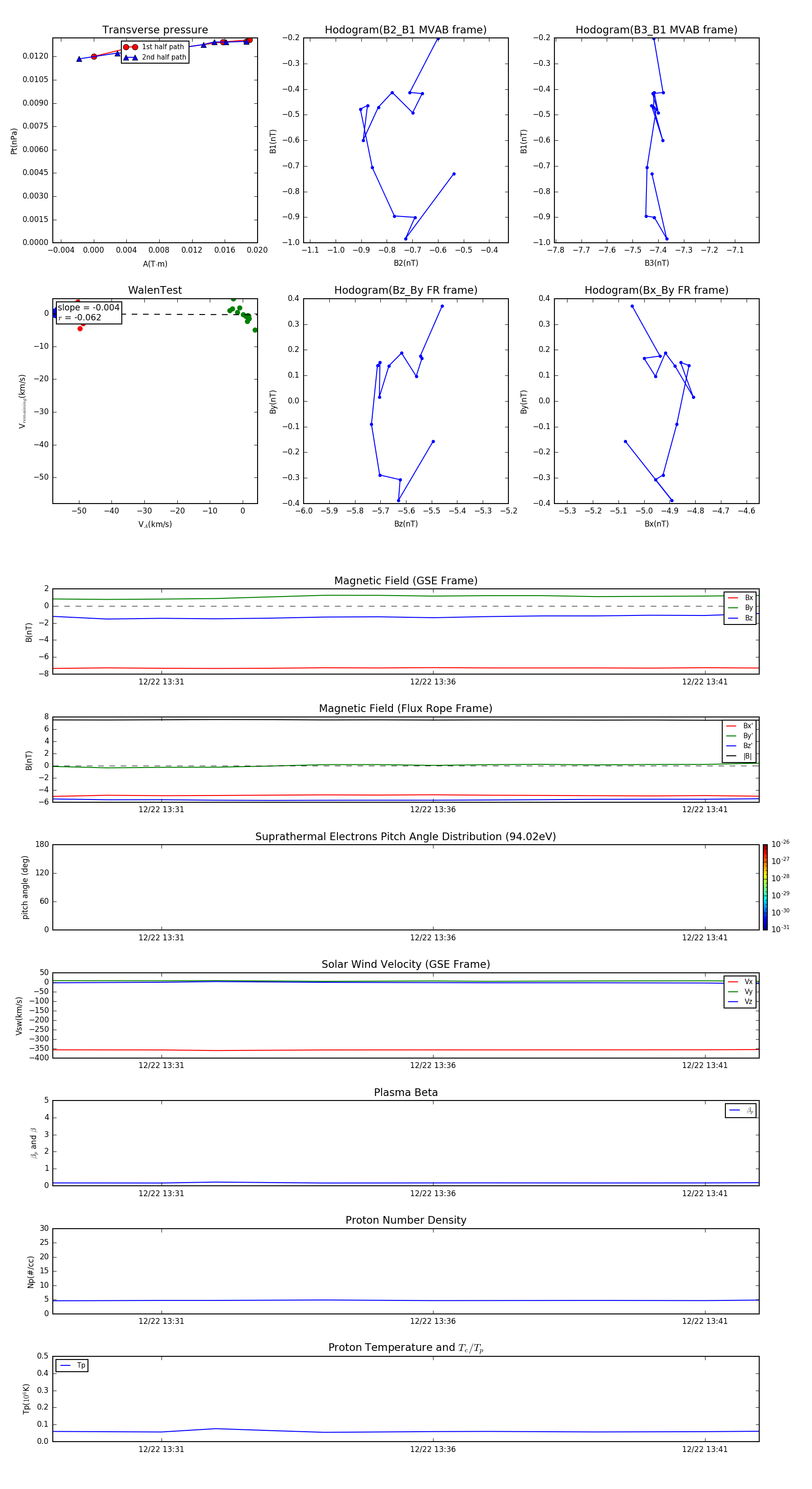
Task: Select the "Proton Number Density" title
Action: [x=406, y=1220]
